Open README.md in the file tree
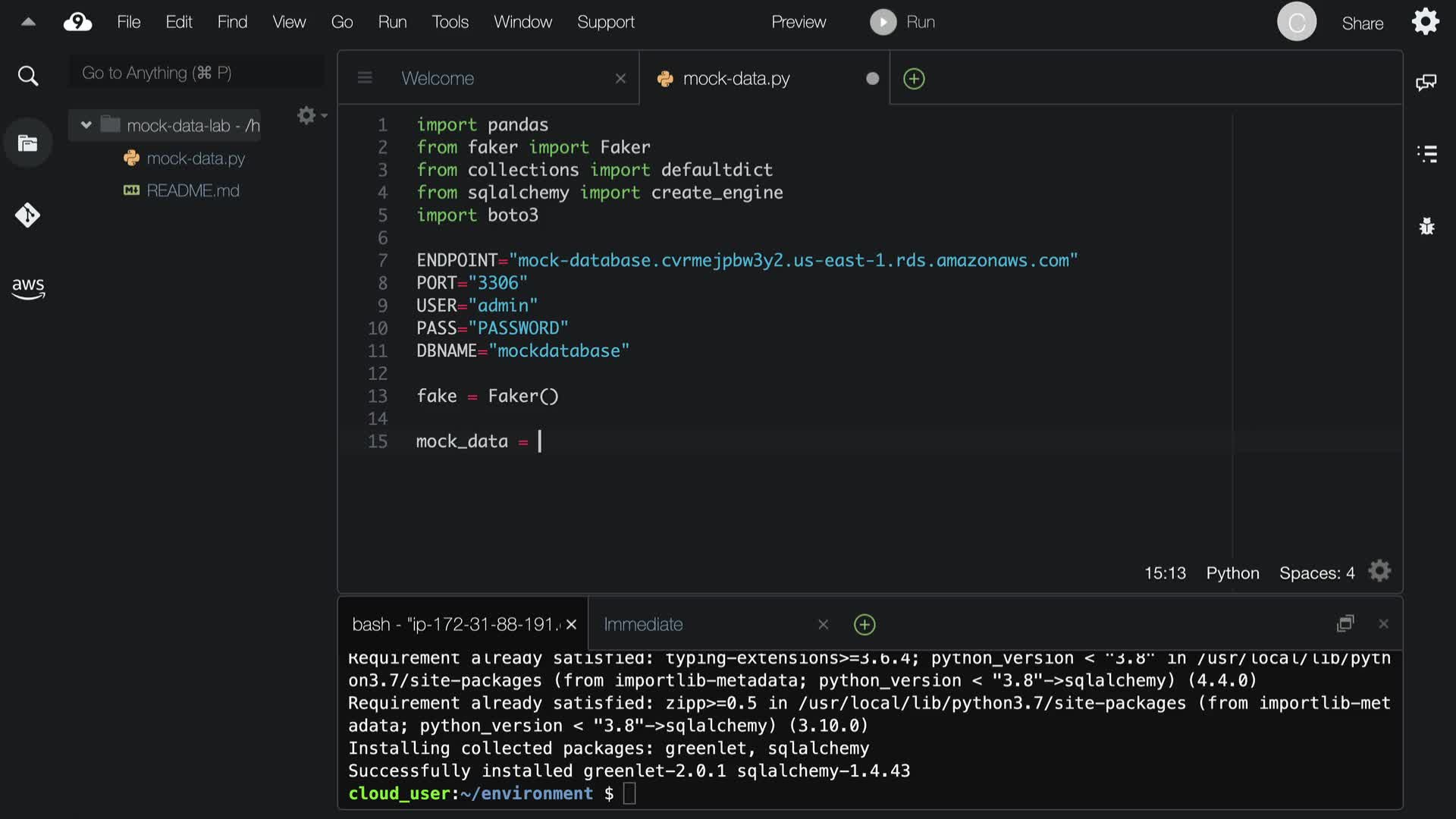The width and height of the screenshot is (1456, 819). coord(193,190)
